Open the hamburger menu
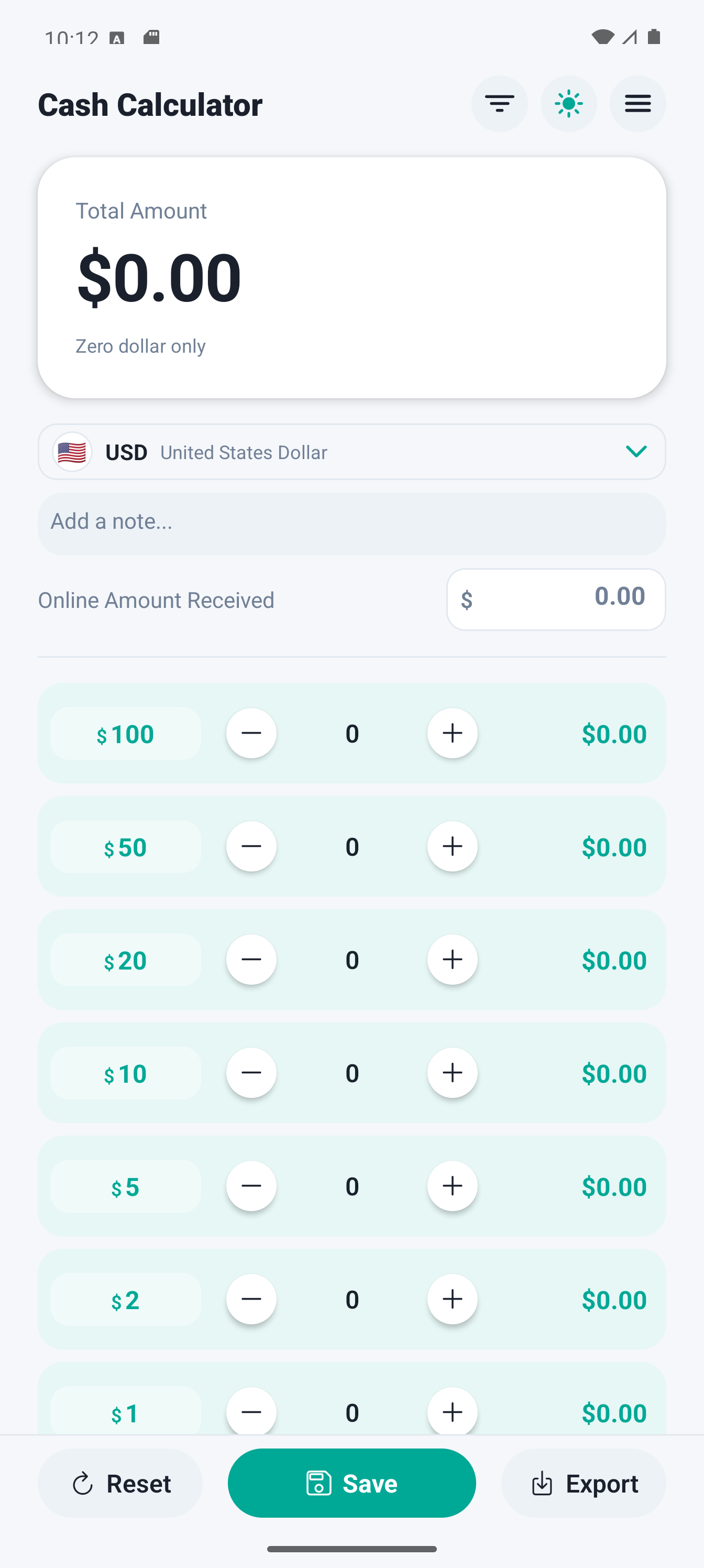The image size is (704, 1568). click(637, 103)
